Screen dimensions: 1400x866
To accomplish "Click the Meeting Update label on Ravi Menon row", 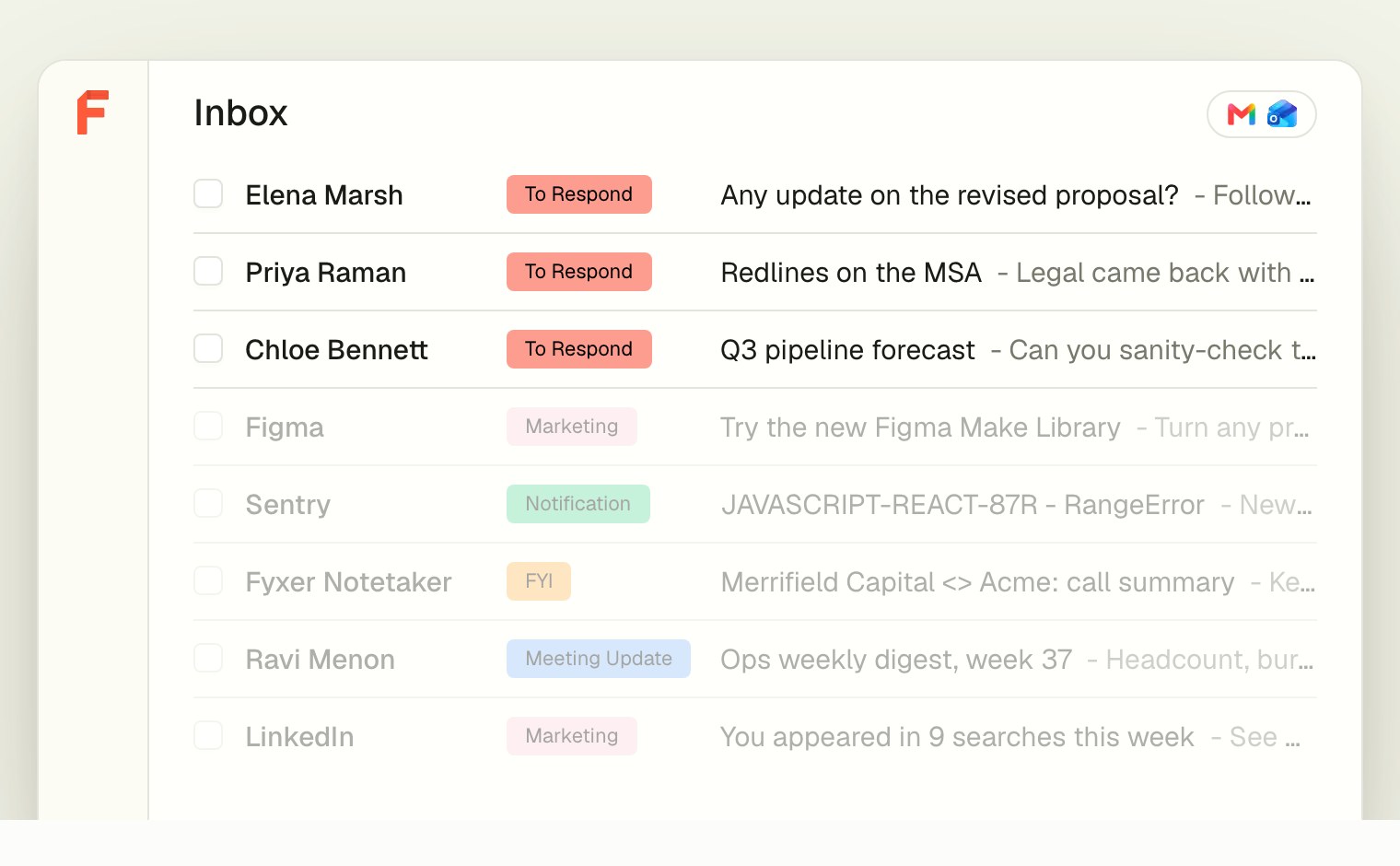I will pyautogui.click(x=599, y=659).
